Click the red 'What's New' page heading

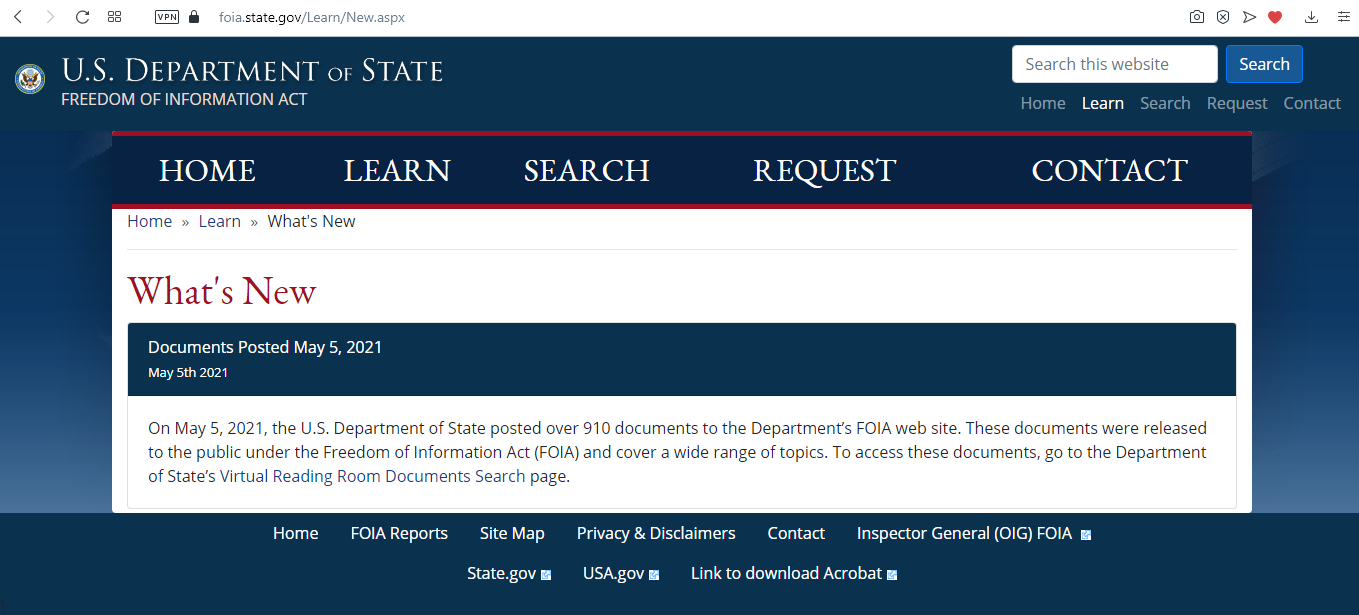[x=222, y=291]
